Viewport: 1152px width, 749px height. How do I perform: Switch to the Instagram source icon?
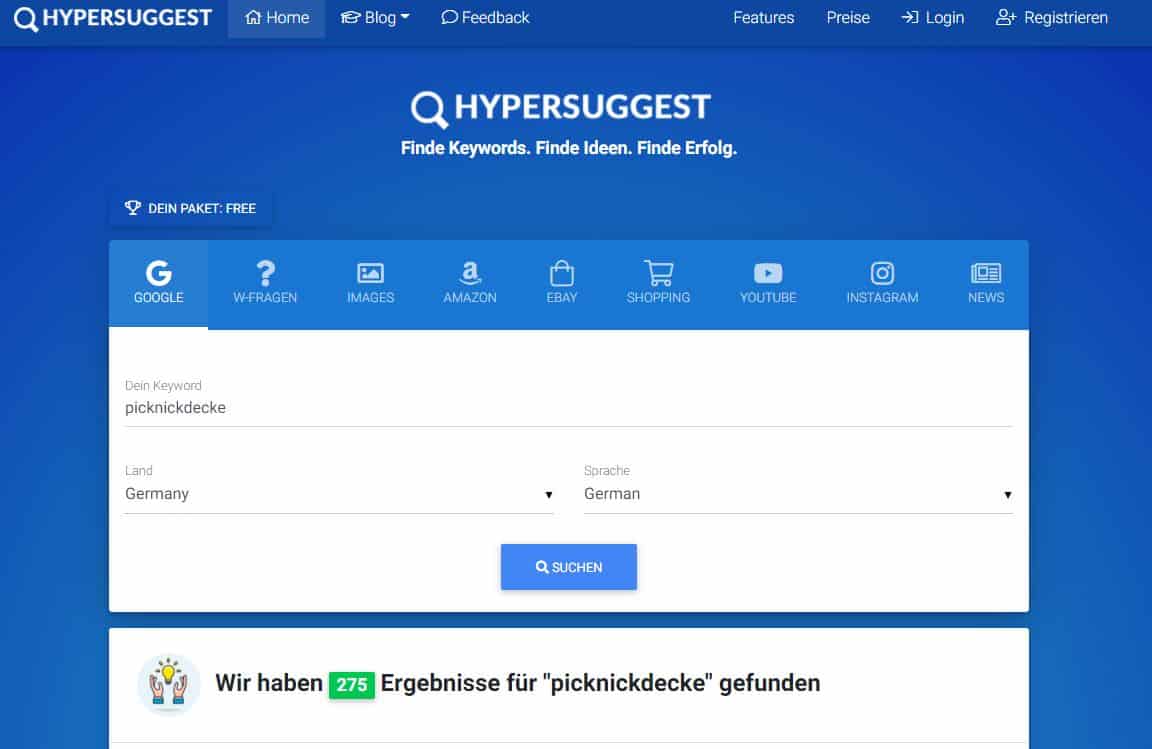(882, 274)
